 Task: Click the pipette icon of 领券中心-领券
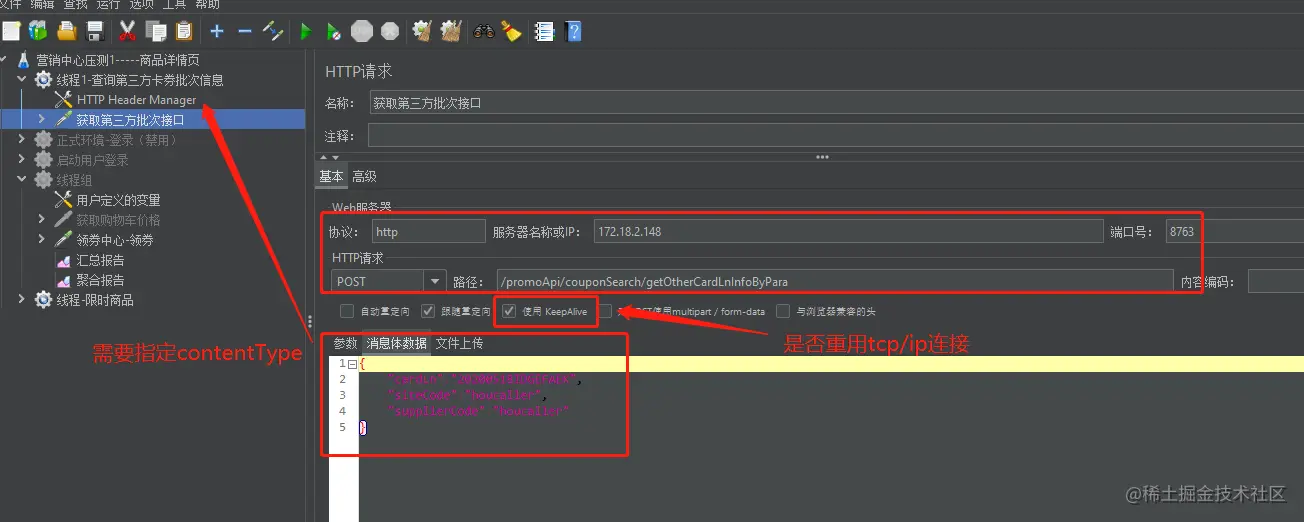[64, 240]
